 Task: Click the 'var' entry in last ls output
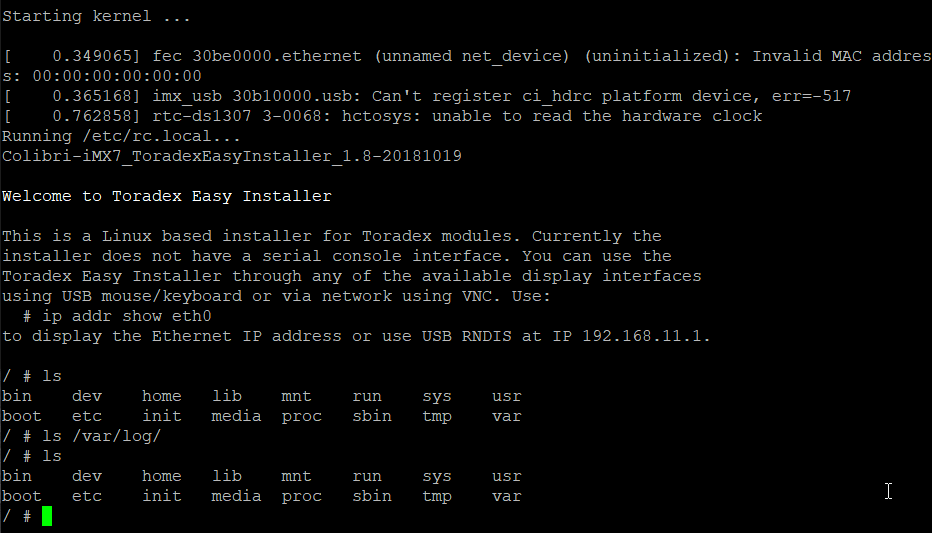coord(506,496)
